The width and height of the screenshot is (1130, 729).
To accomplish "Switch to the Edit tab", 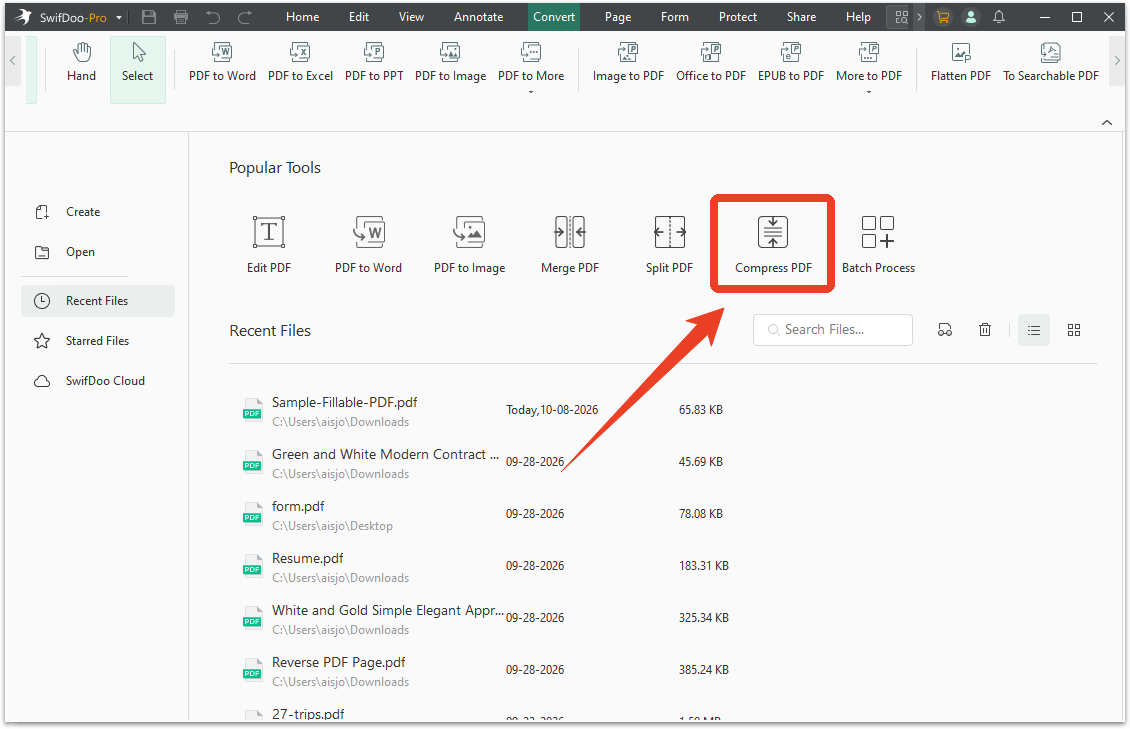I will click(359, 17).
